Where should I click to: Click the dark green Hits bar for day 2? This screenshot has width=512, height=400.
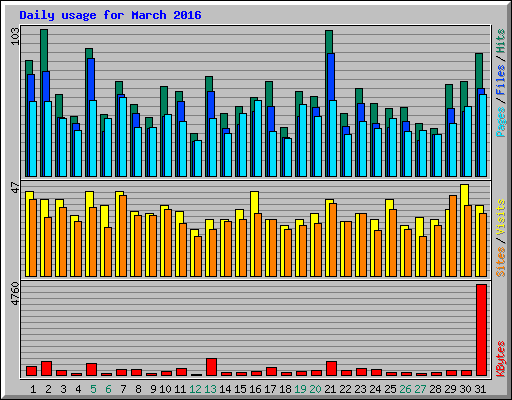coord(44,50)
